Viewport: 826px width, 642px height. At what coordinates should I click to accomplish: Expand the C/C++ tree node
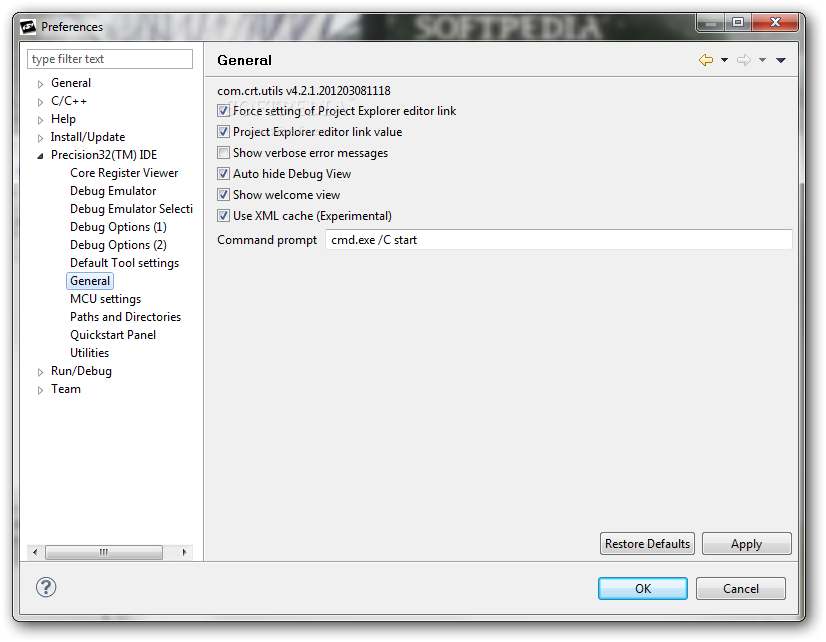[x=41, y=102]
